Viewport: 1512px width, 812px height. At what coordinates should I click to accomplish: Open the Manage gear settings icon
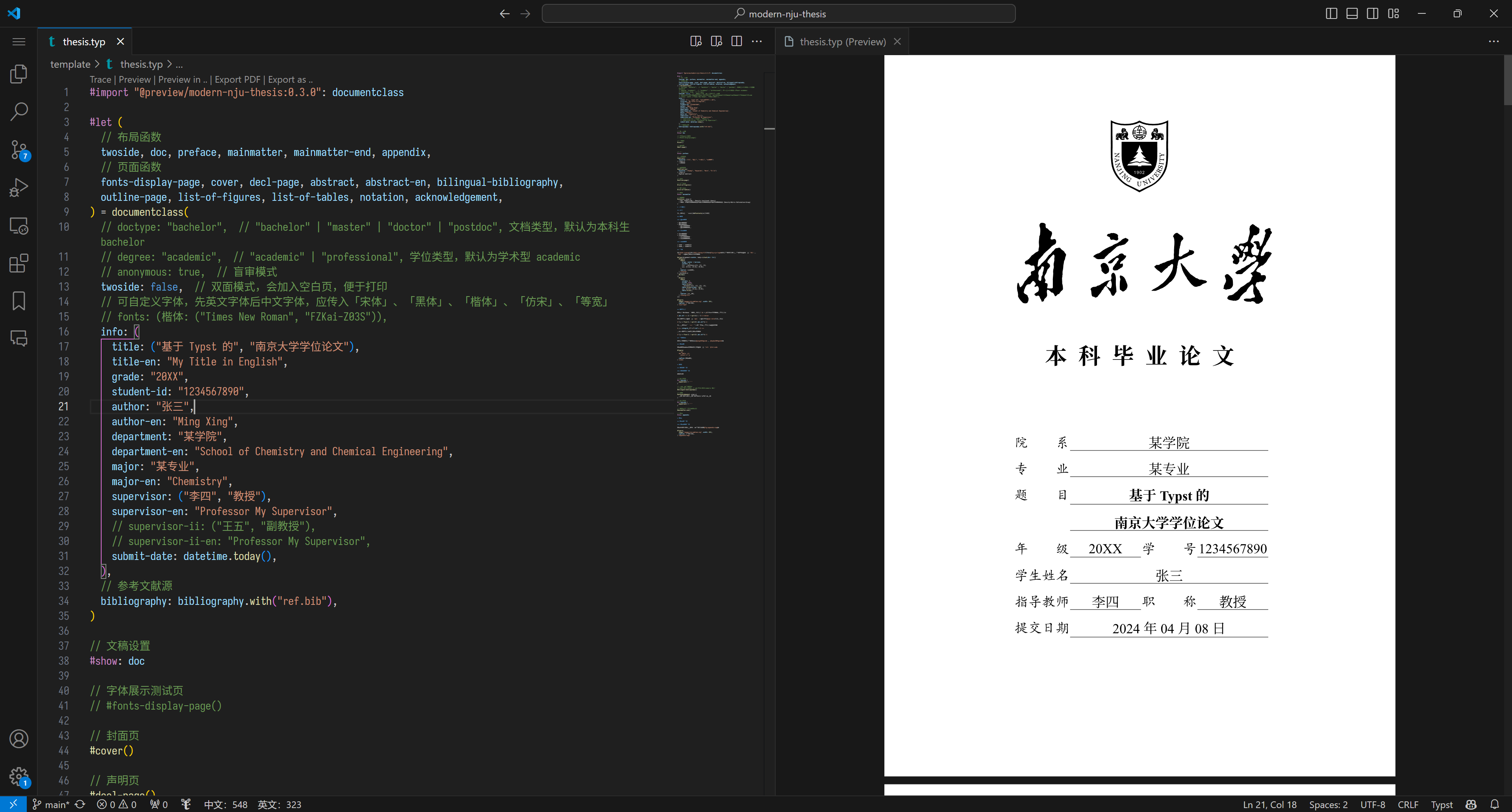tap(19, 776)
